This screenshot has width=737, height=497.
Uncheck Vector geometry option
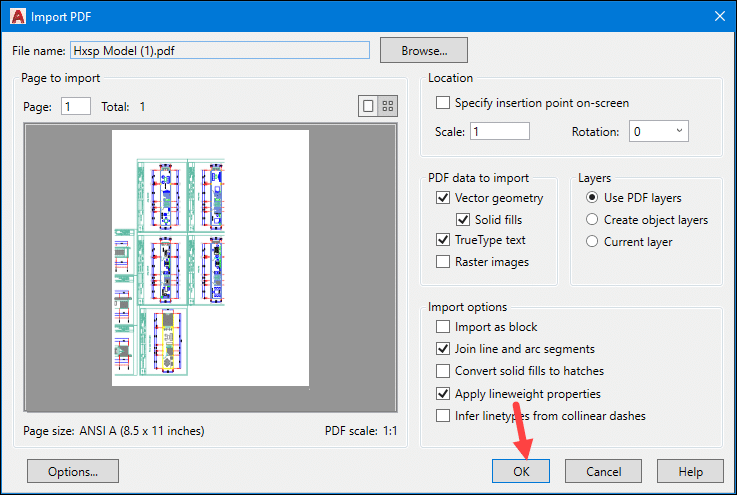tap(443, 198)
